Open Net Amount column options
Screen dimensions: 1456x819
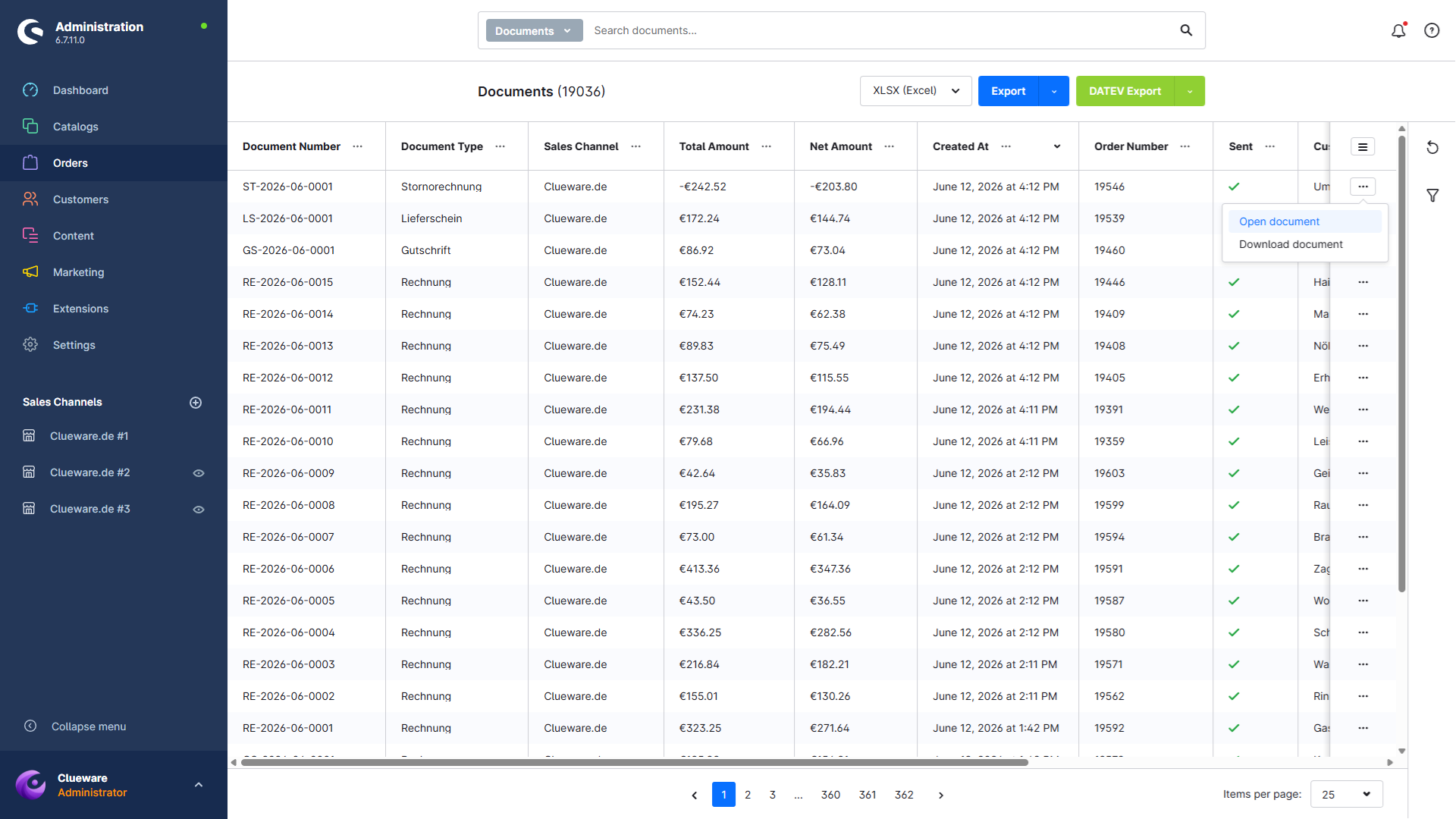pos(890,146)
